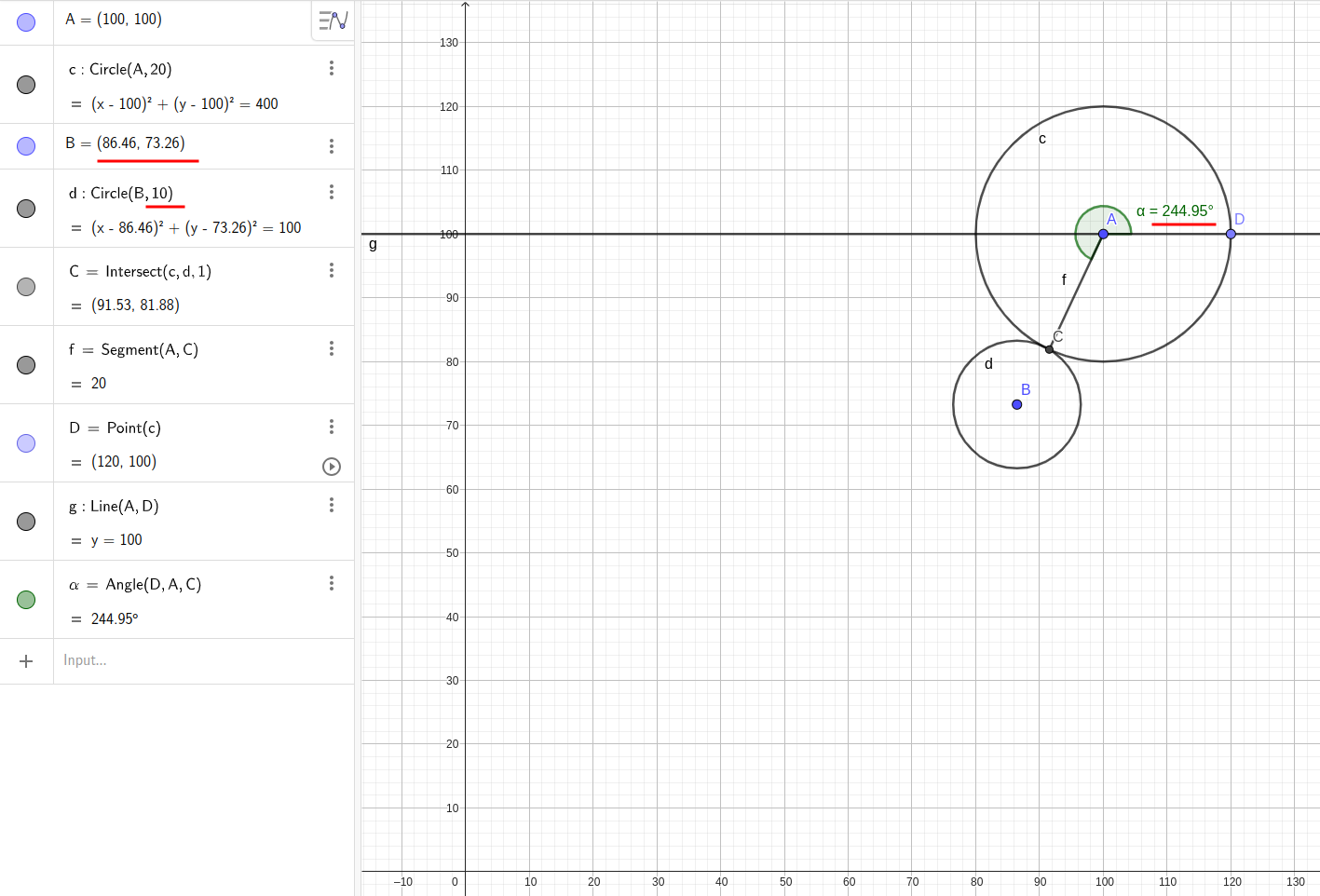The height and width of the screenshot is (896, 1320).
Task: Open the options menu for point B
Action: click(332, 144)
